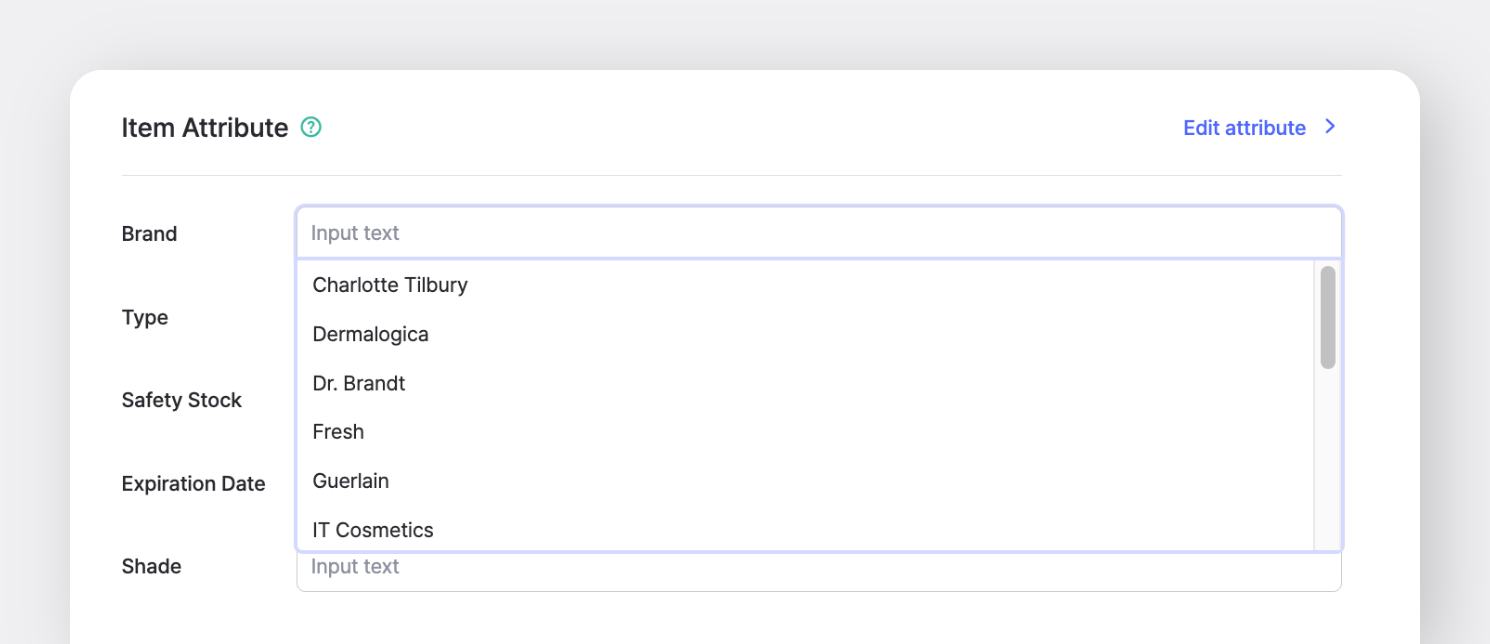Click the green help icon beside Item Attribute
Viewport: 1490px width, 644px height.
pos(311,128)
